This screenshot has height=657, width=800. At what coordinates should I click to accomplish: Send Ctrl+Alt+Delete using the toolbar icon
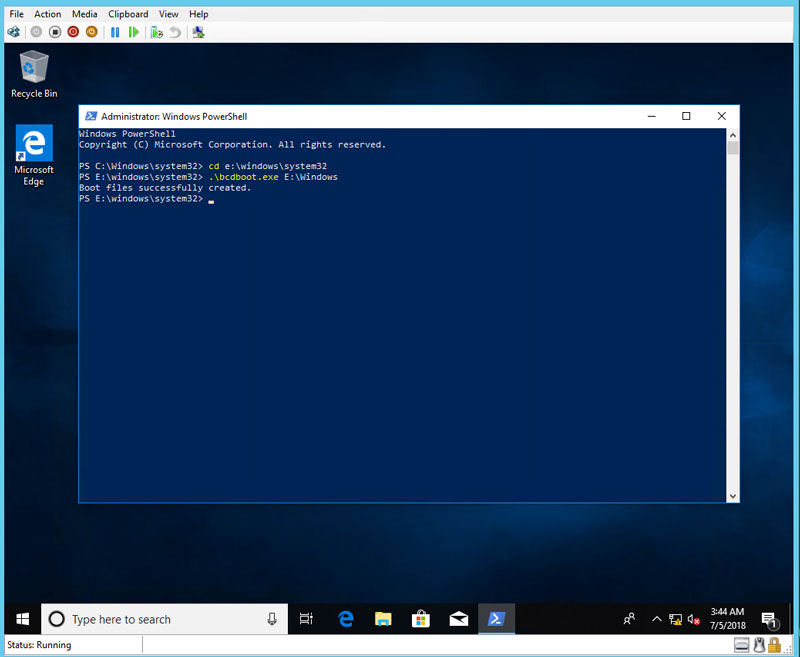(14, 32)
